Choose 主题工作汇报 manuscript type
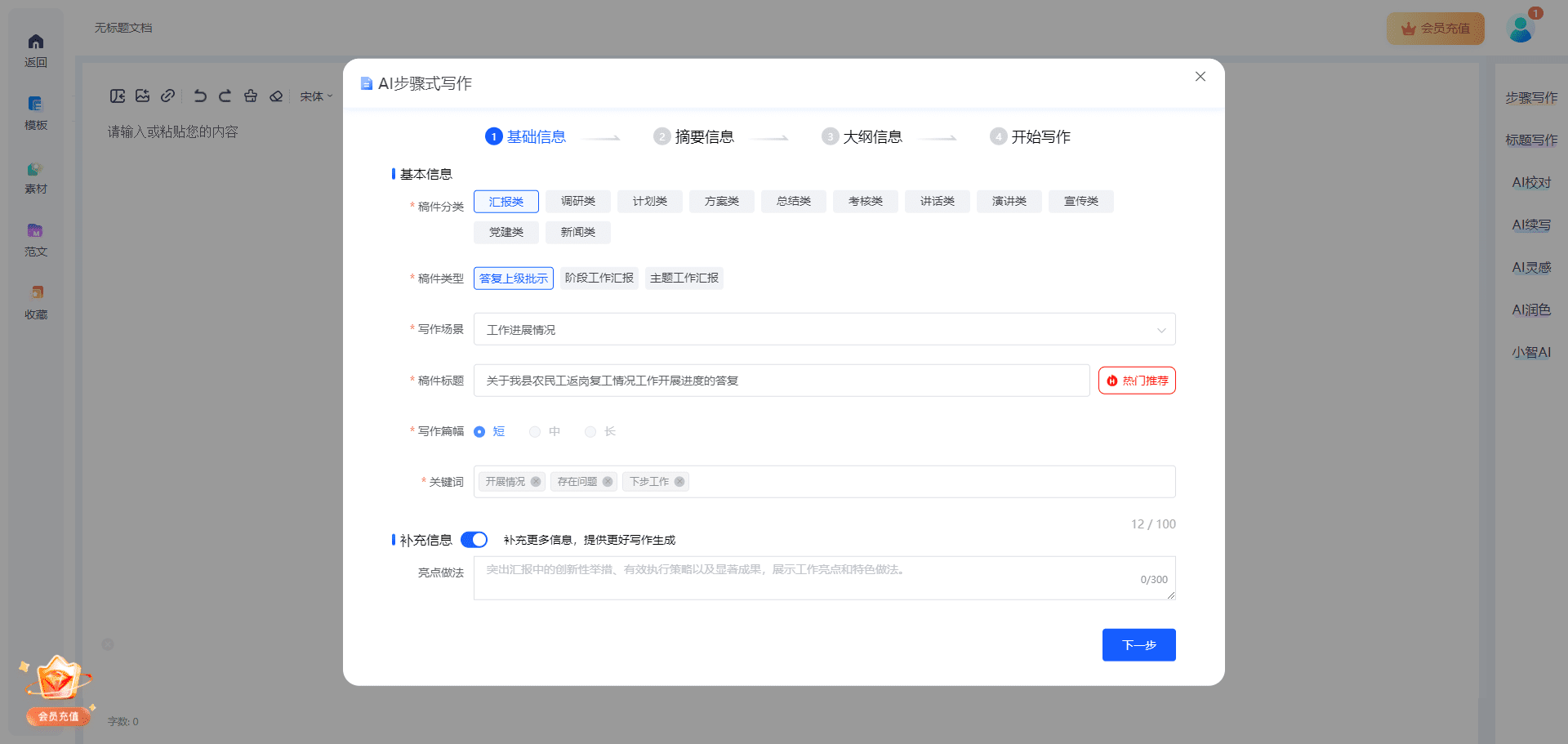This screenshot has width=1568, height=744. [x=684, y=278]
